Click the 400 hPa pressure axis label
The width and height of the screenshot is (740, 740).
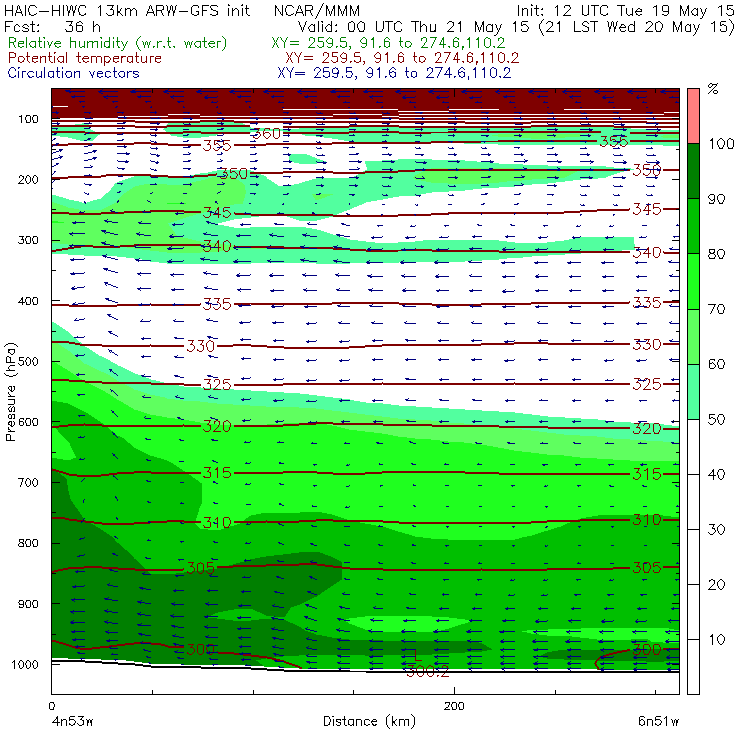click(28, 301)
